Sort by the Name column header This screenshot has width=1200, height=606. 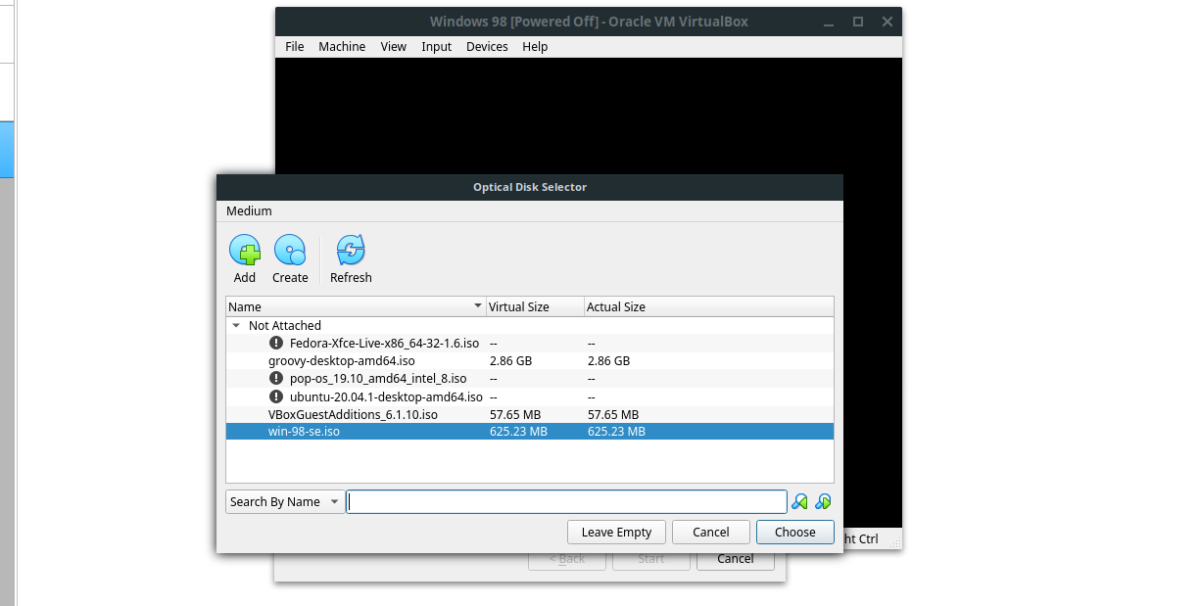pyautogui.click(x=355, y=307)
